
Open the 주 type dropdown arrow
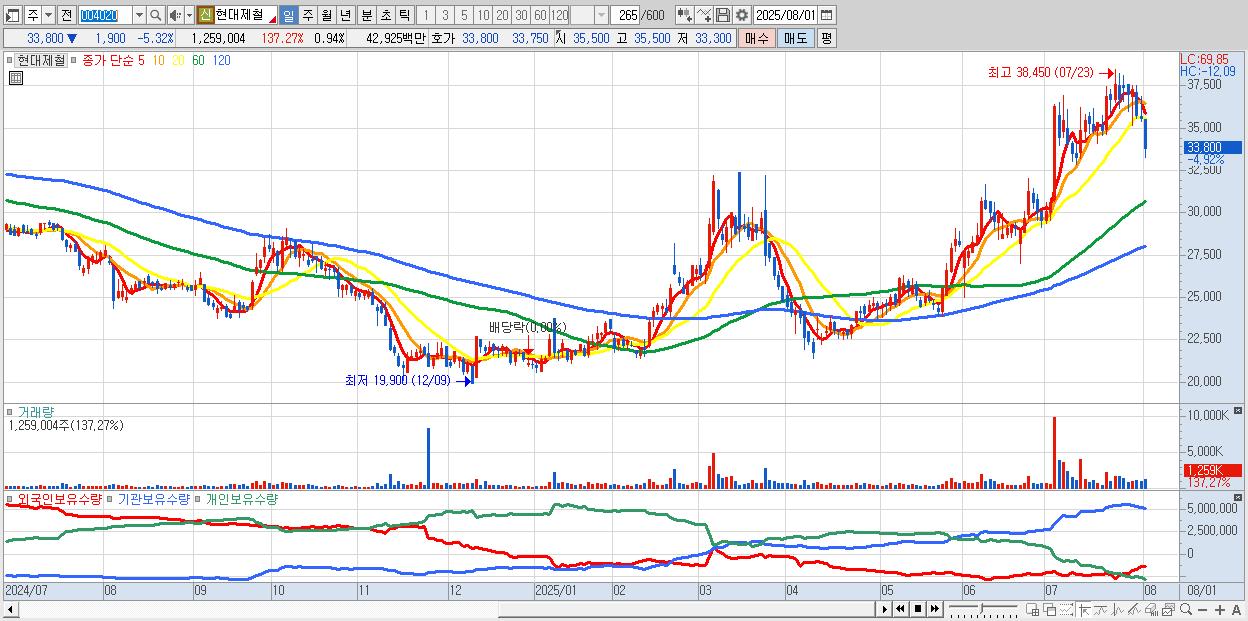click(x=48, y=15)
